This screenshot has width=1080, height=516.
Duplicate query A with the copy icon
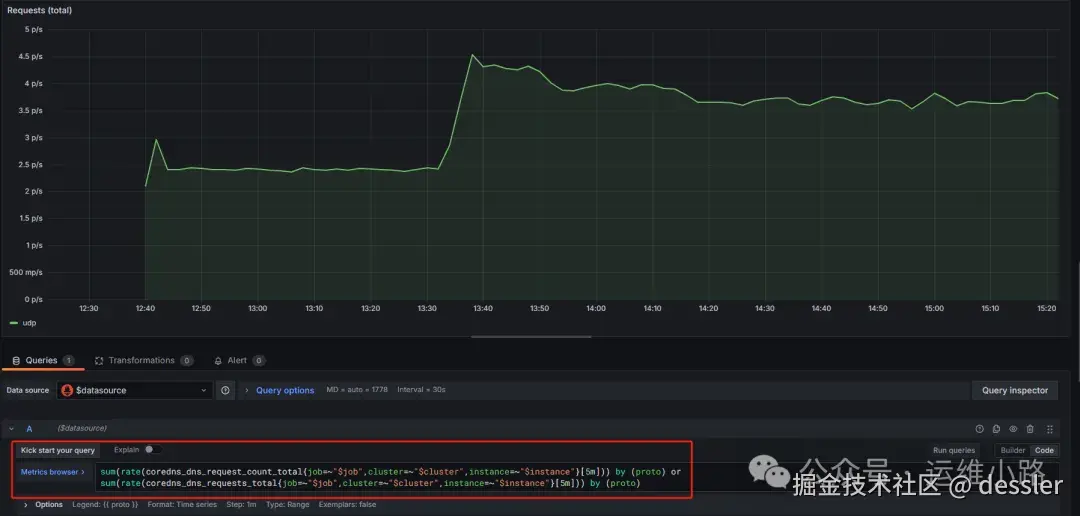996,429
